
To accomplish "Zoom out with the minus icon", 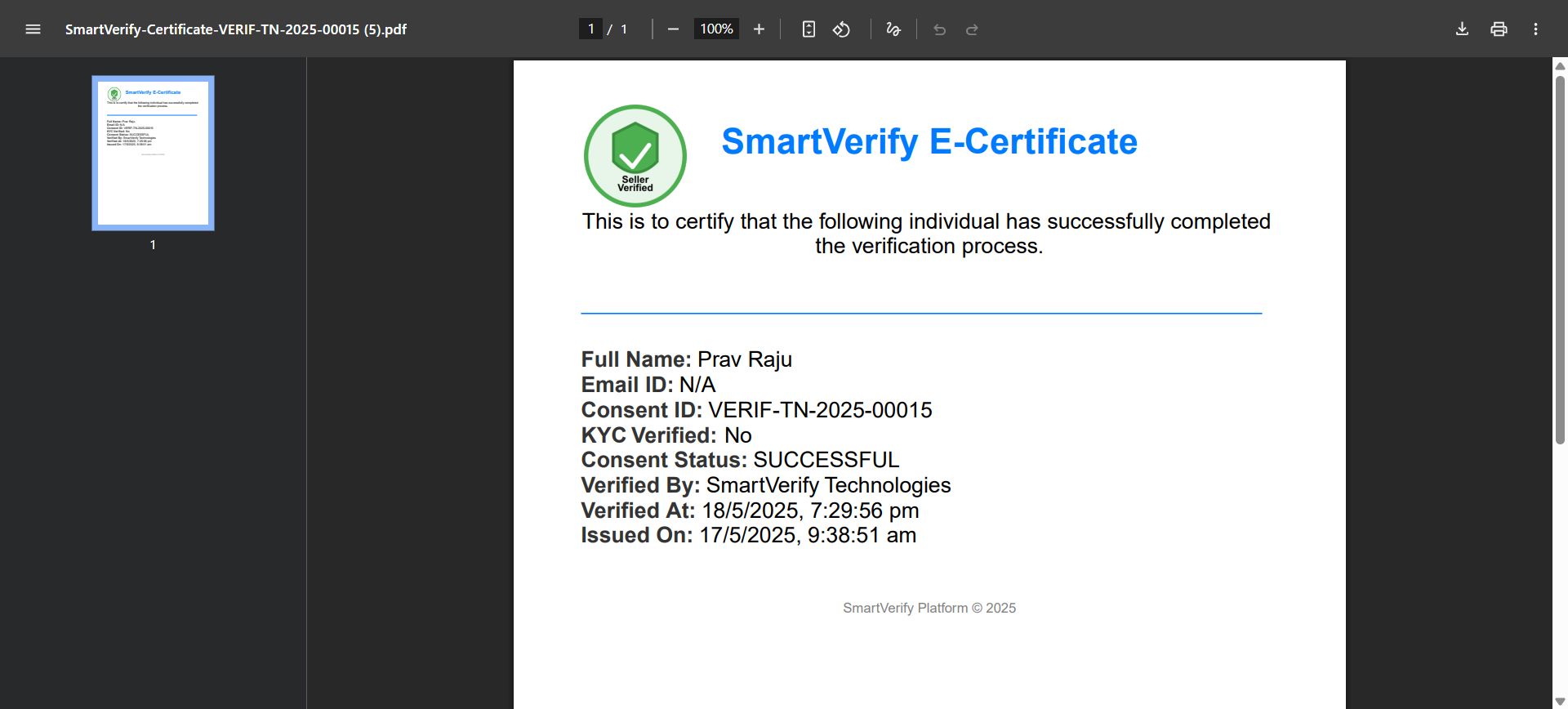I will point(673,29).
